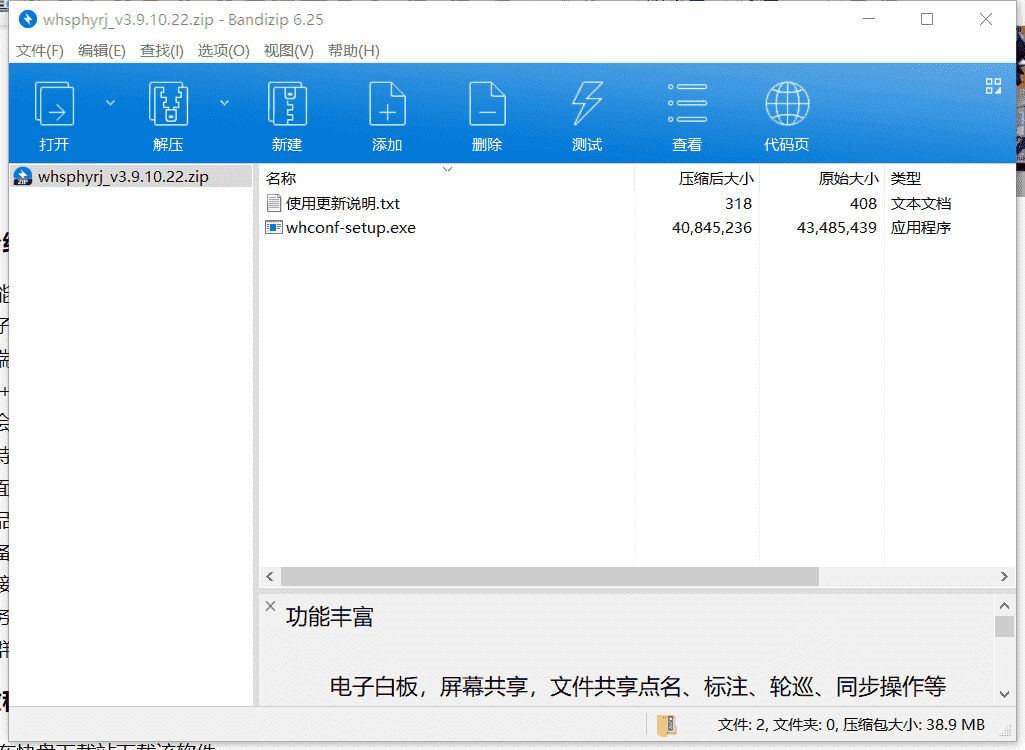Select whsphyrj_v3.9.10.22.zip in the tree
The width and height of the screenshot is (1025, 750).
tap(123, 177)
